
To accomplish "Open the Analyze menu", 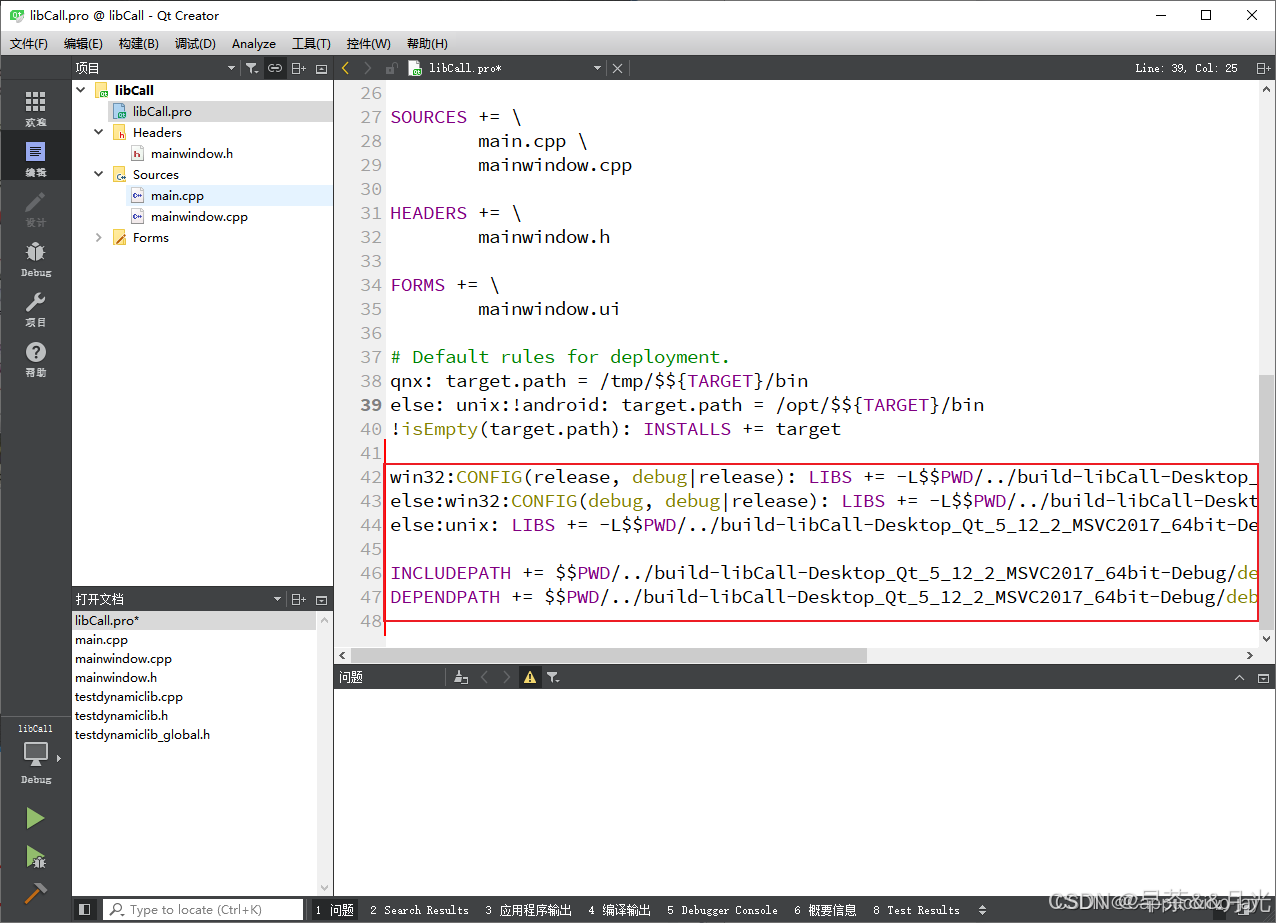I will (254, 43).
